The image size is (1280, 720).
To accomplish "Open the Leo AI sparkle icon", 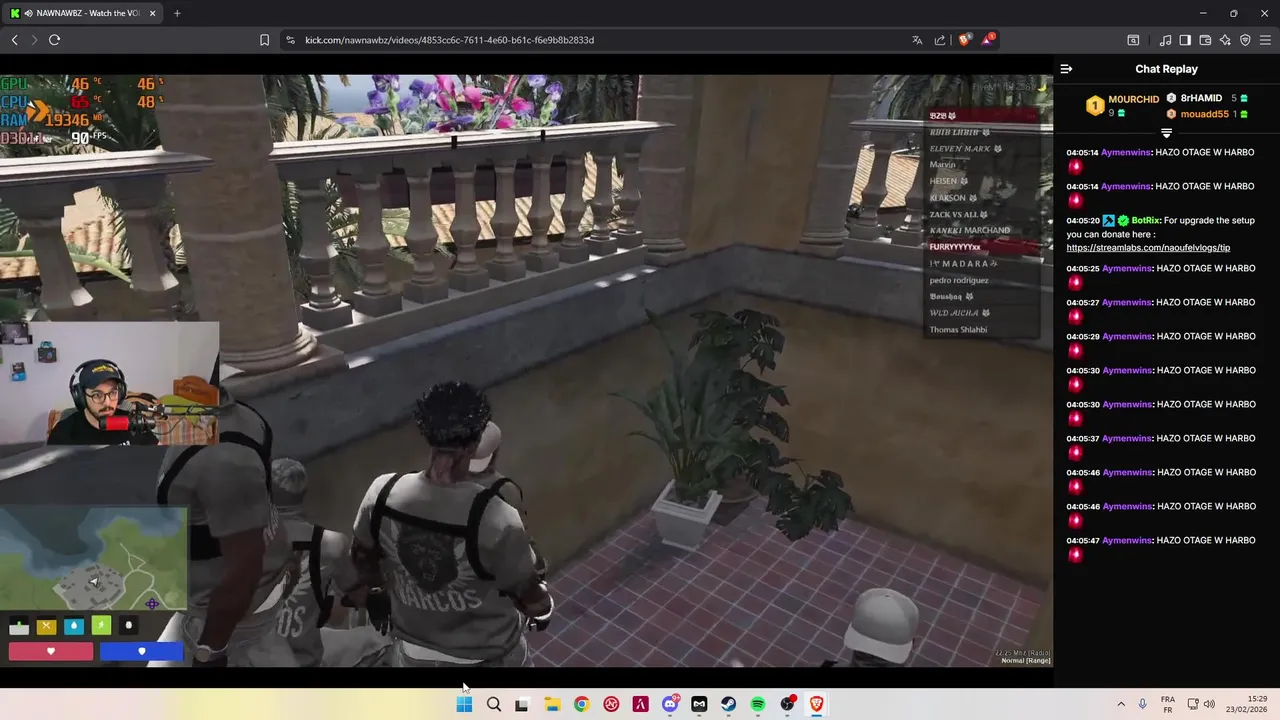I will point(1225,40).
